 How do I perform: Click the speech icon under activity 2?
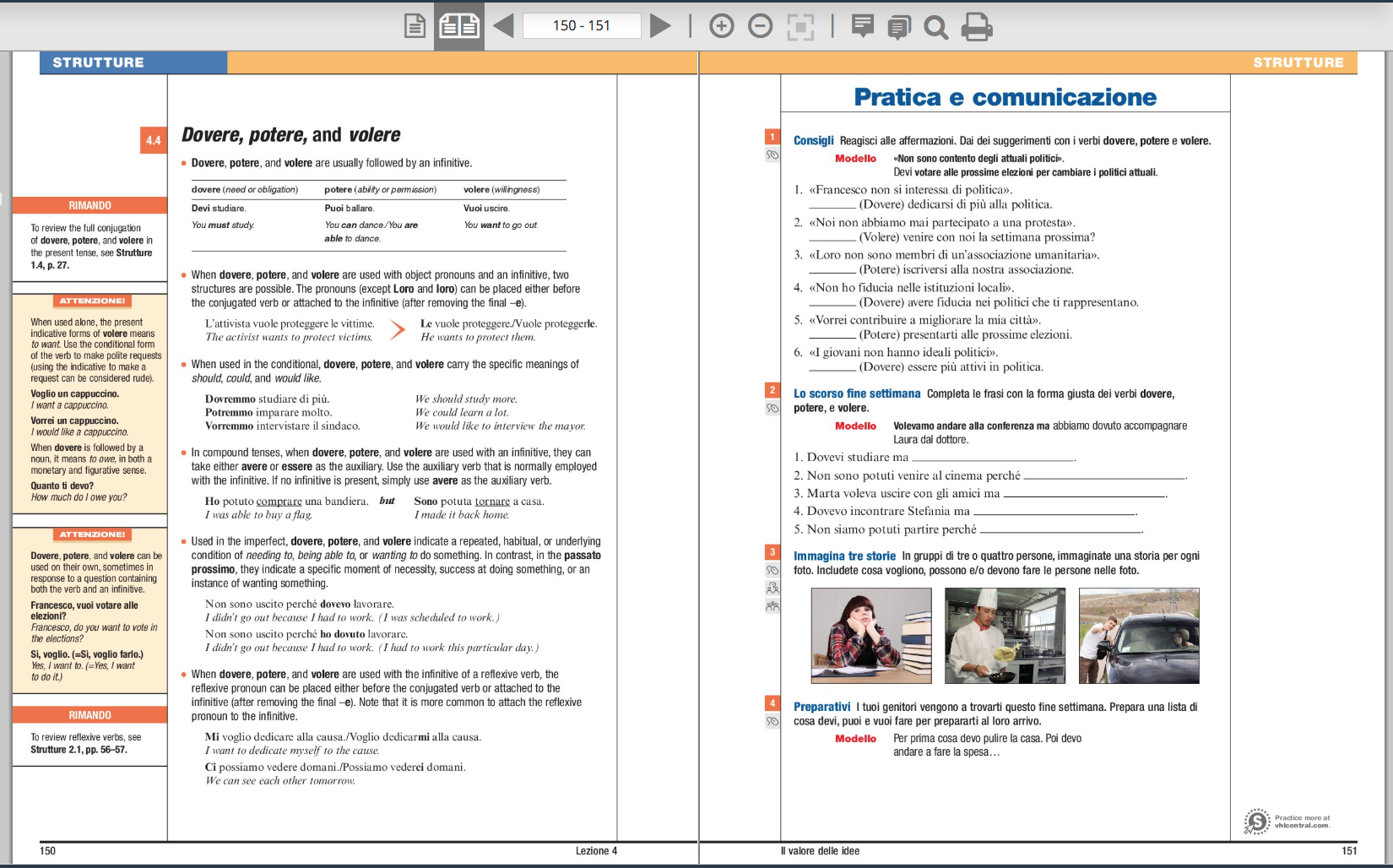pos(772,409)
